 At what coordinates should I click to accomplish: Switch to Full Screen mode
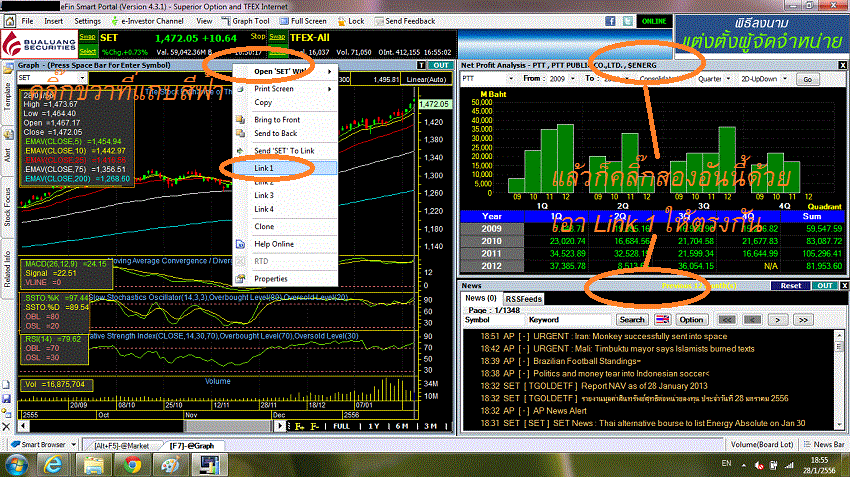point(303,21)
